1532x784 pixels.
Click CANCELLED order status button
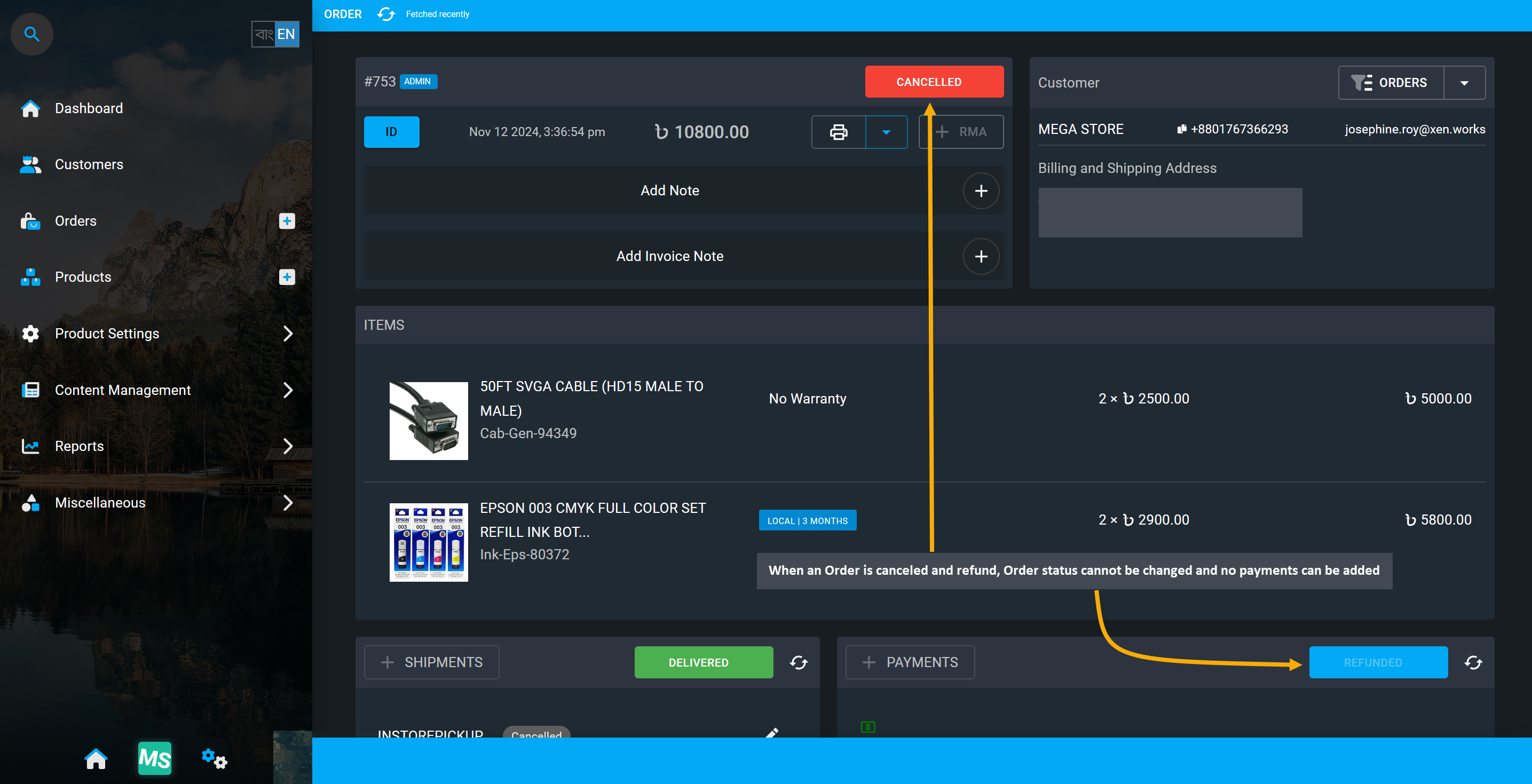pyautogui.click(x=929, y=81)
